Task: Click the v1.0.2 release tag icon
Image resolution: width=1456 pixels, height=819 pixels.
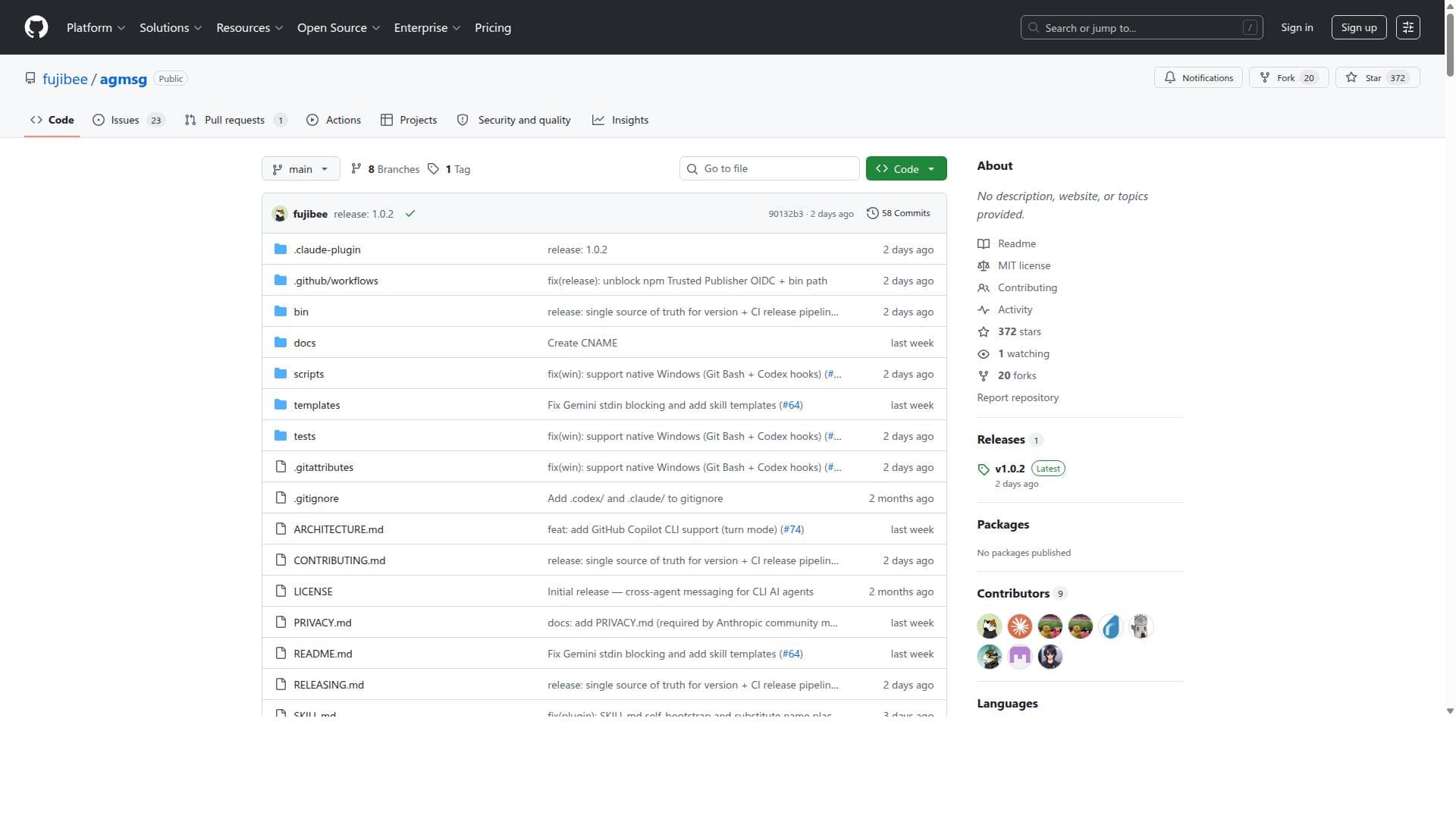Action: point(984,469)
